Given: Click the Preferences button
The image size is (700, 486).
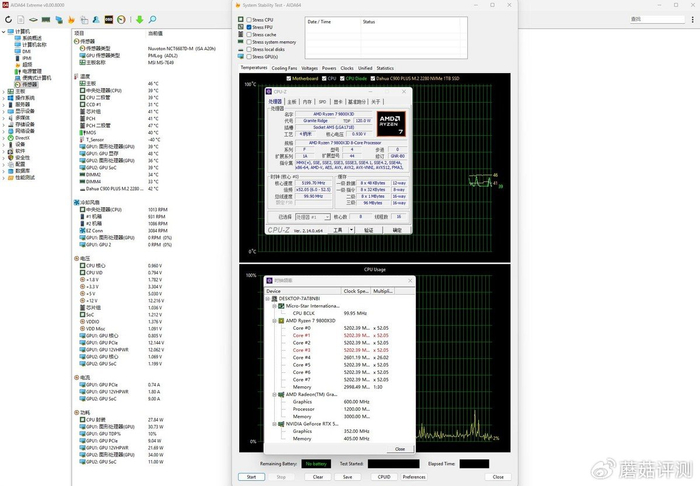Looking at the screenshot, I should 413,477.
